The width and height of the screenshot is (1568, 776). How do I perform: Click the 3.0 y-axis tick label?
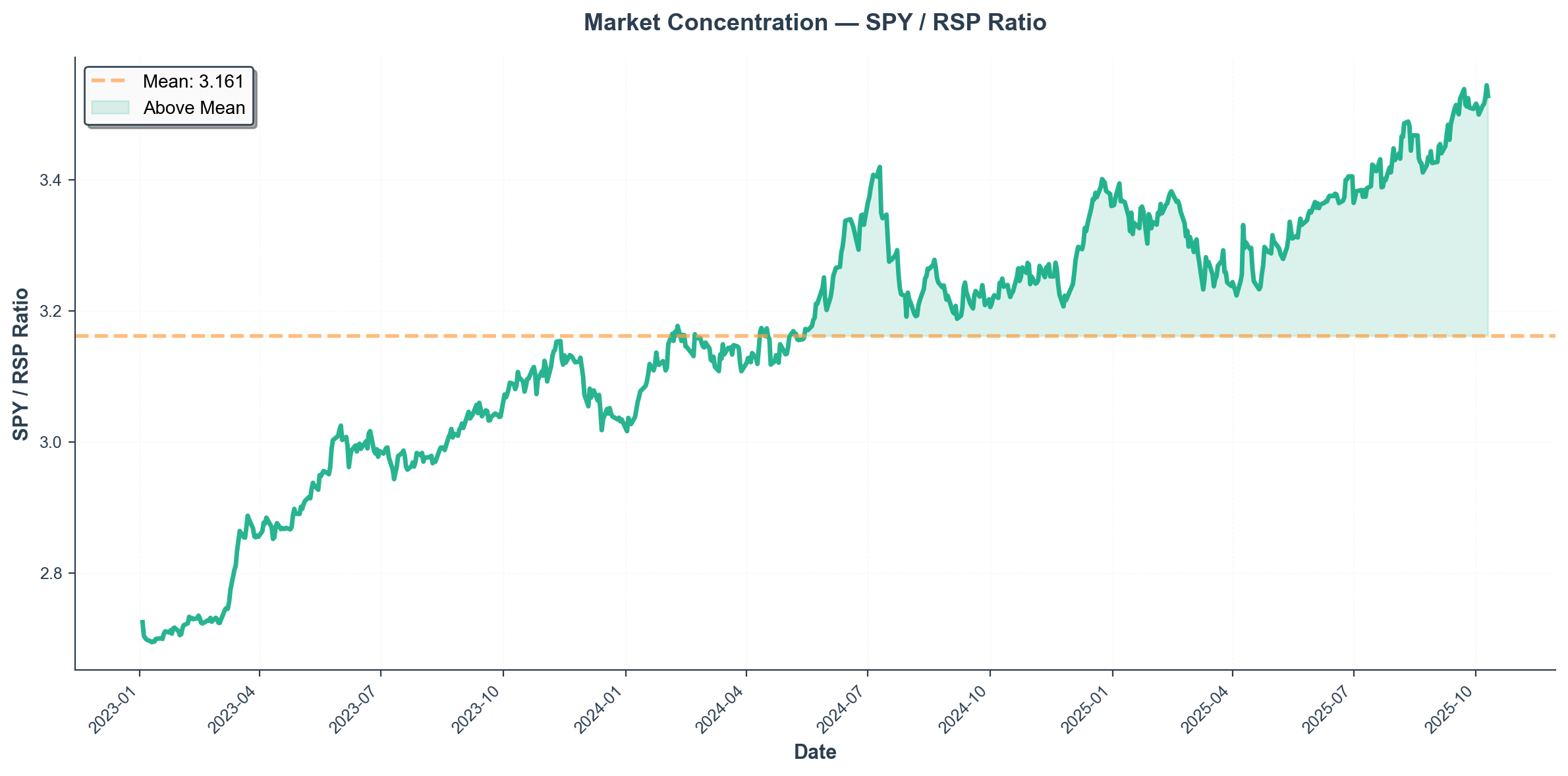click(x=51, y=442)
